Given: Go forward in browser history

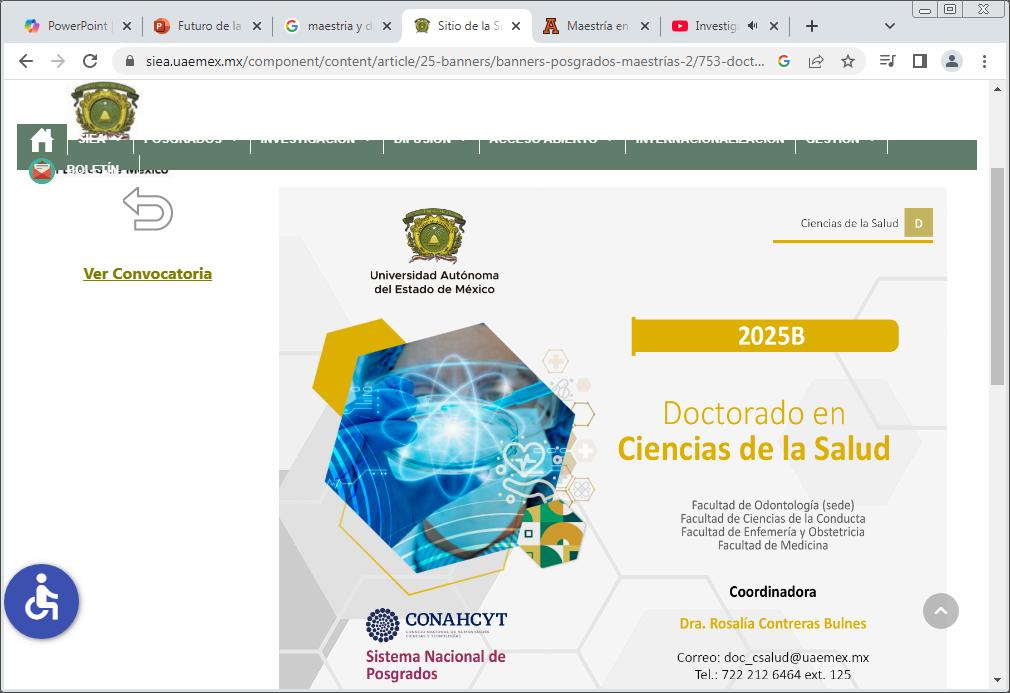Looking at the screenshot, I should (58, 61).
